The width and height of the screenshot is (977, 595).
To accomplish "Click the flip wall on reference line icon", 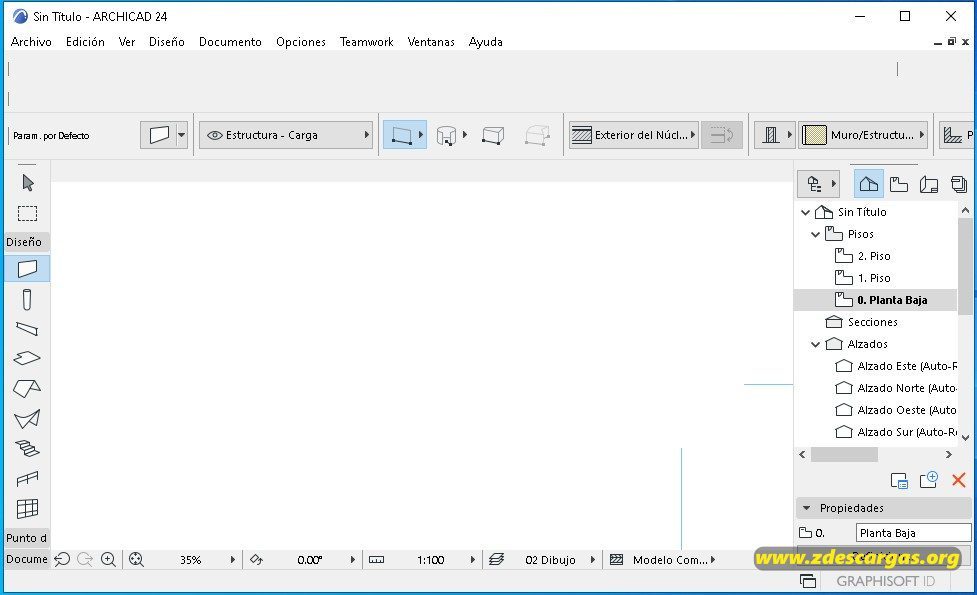I will point(722,135).
